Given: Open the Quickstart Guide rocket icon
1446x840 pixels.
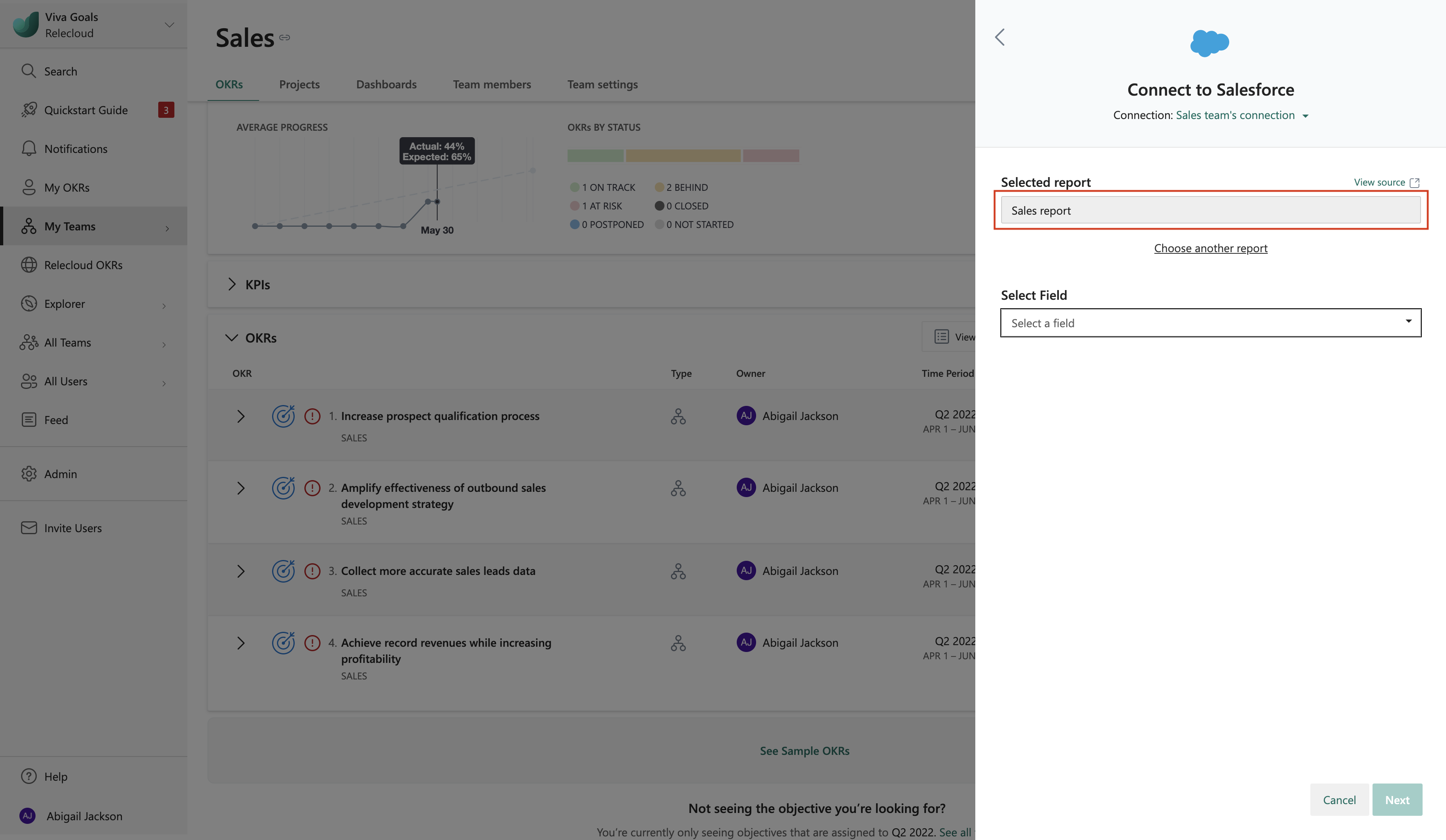Looking at the screenshot, I should (29, 109).
